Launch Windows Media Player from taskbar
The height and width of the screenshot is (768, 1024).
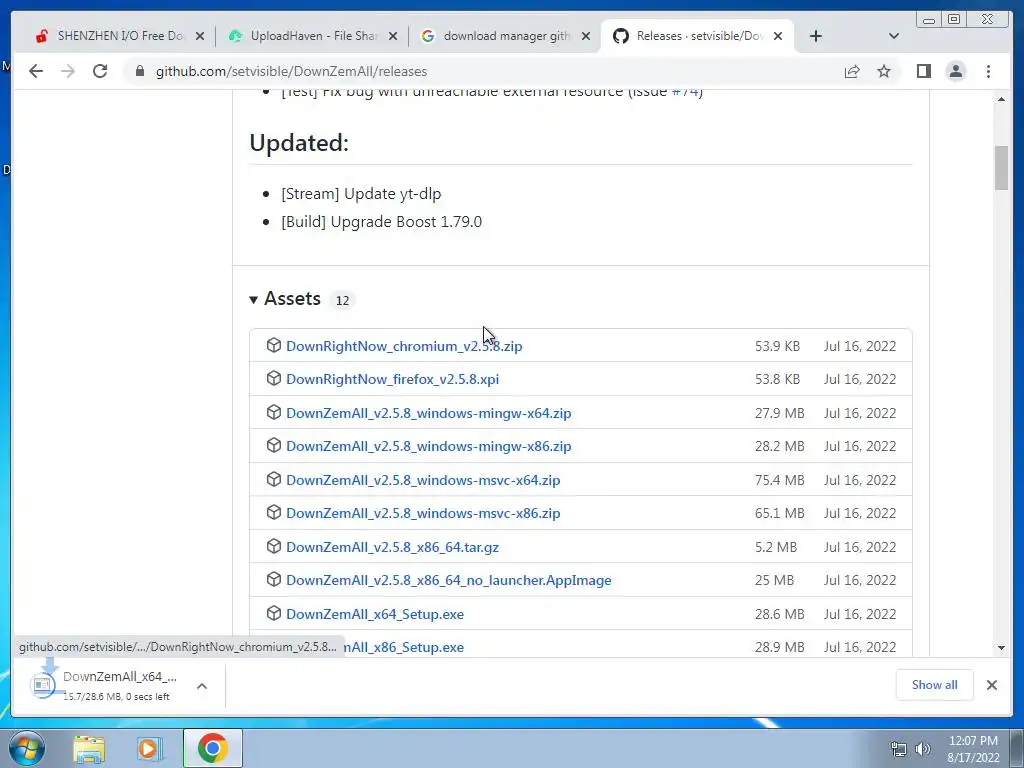[148, 749]
